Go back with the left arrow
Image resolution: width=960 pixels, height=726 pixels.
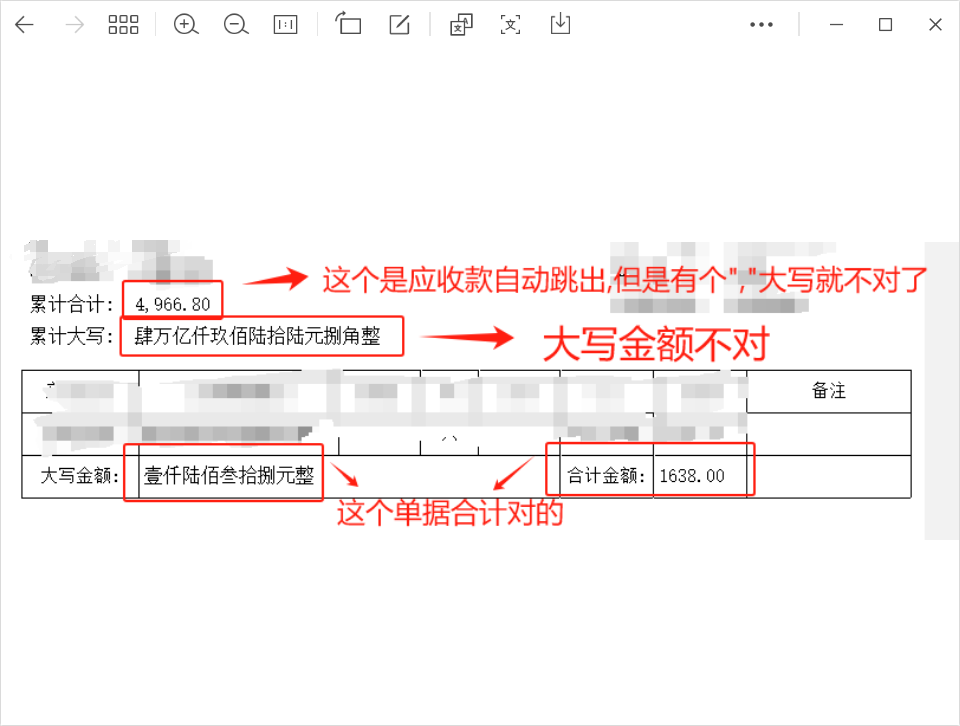point(24,25)
